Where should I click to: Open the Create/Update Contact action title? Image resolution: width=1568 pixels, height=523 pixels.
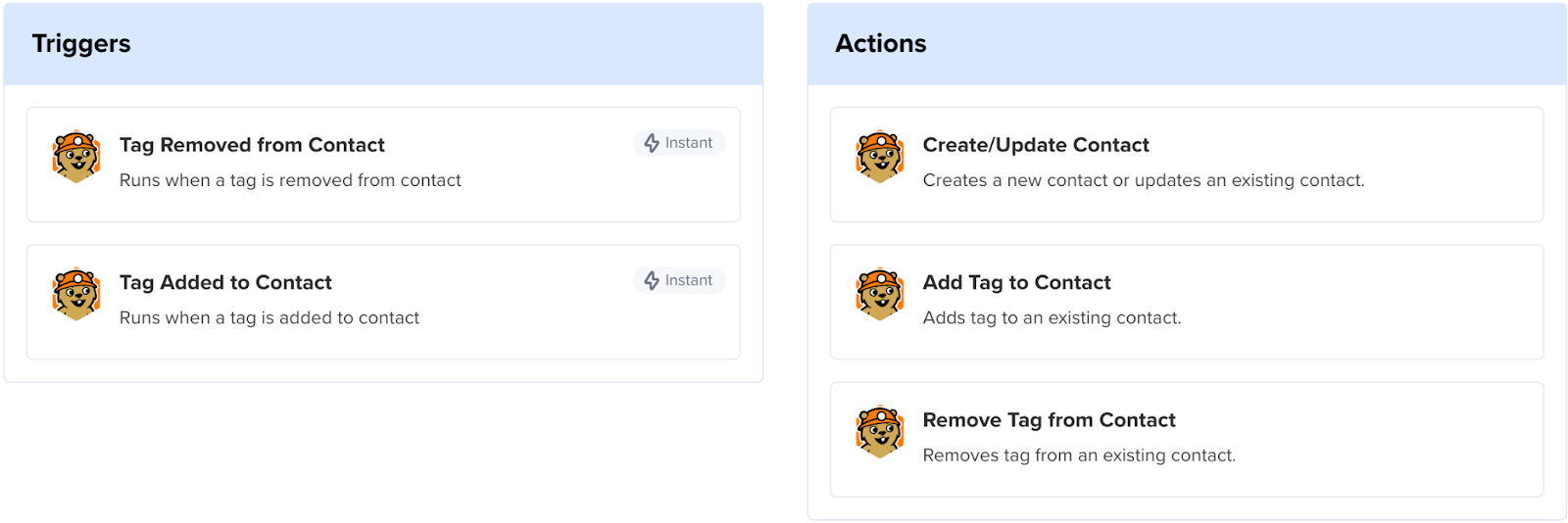pos(1036,145)
